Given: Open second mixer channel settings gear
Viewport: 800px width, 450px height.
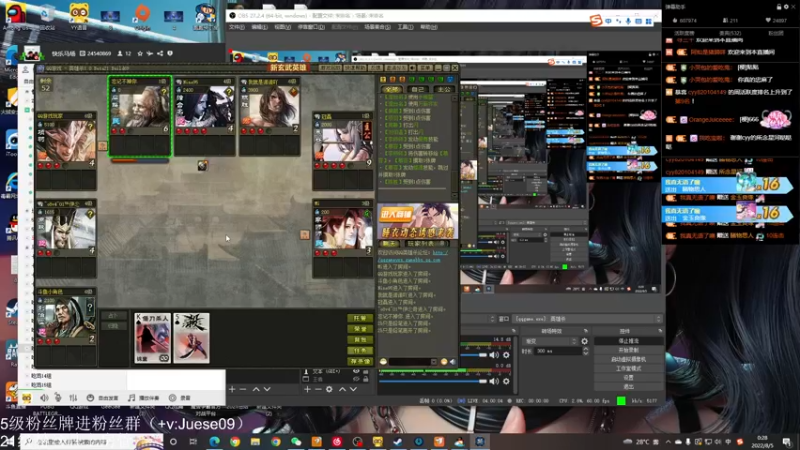Looking at the screenshot, I should [x=506, y=381].
